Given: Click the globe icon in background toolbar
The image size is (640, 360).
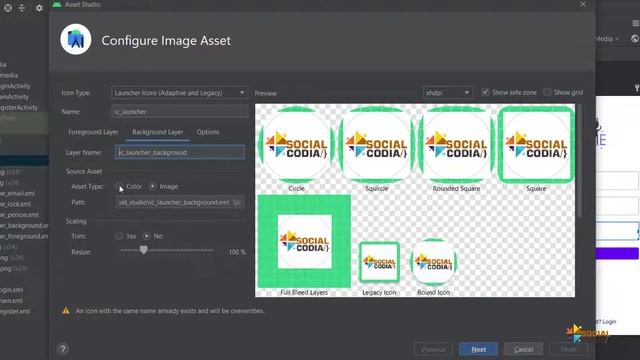Looking at the screenshot, I should [x=635, y=38].
